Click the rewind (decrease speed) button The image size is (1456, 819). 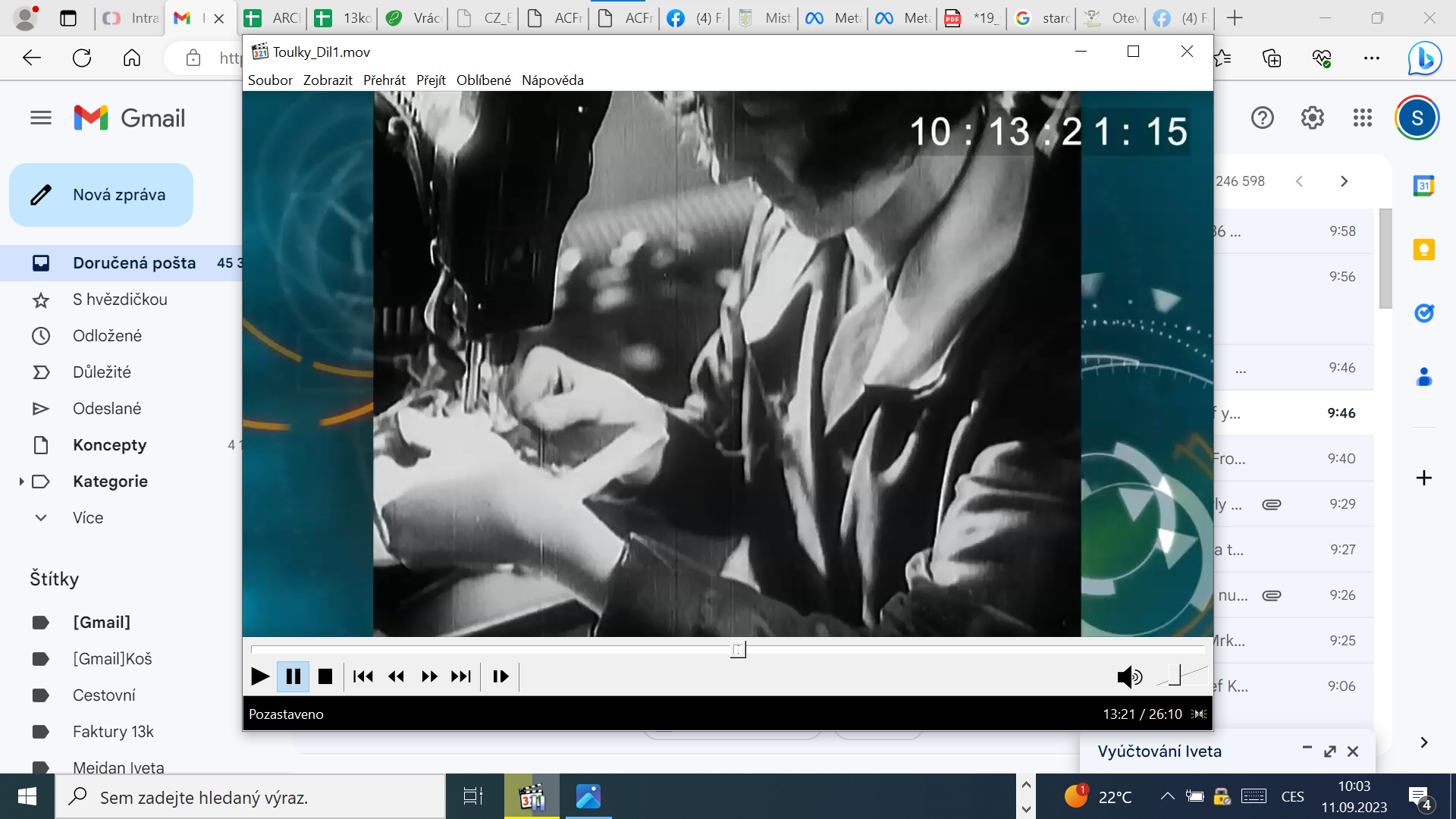coord(396,676)
